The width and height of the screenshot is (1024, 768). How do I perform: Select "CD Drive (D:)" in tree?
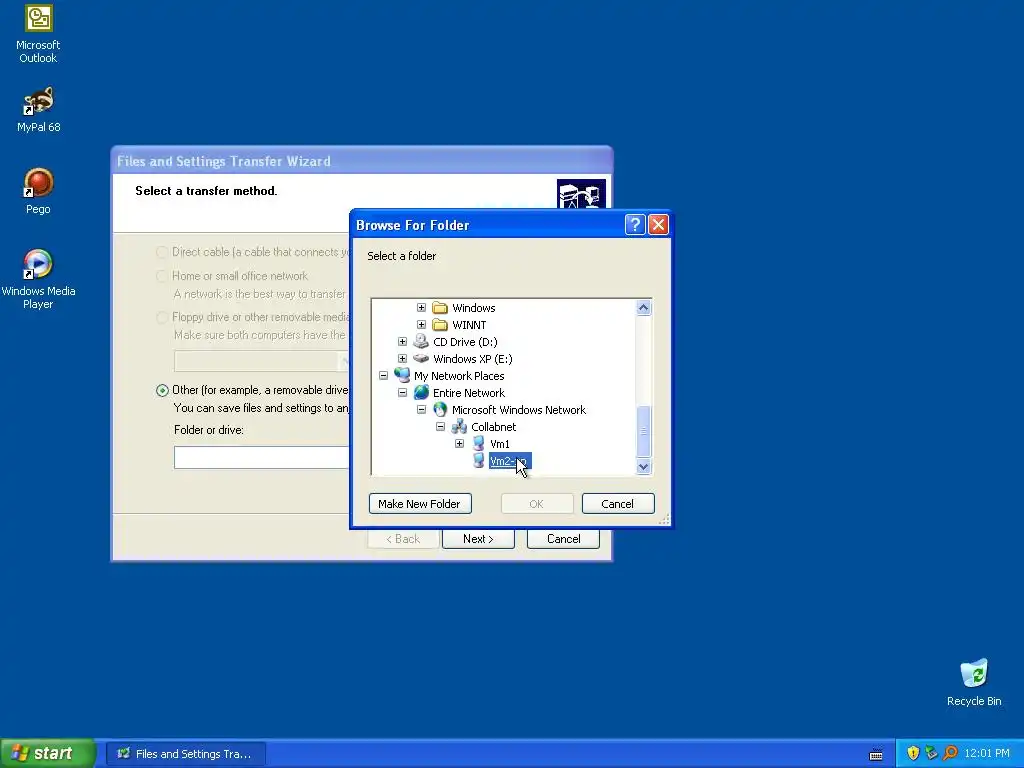[465, 342]
